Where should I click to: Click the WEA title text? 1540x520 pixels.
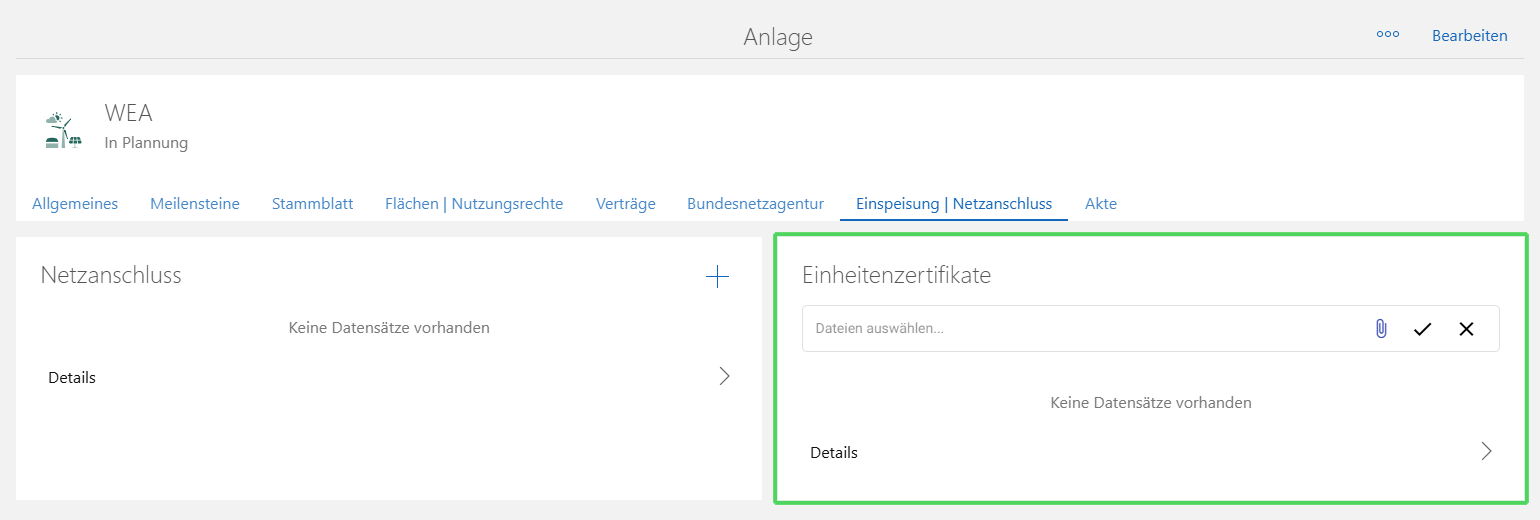tap(129, 113)
